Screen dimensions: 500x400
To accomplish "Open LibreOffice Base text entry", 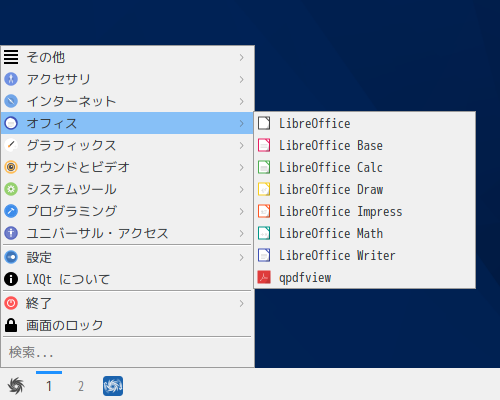I will (x=365, y=145).
